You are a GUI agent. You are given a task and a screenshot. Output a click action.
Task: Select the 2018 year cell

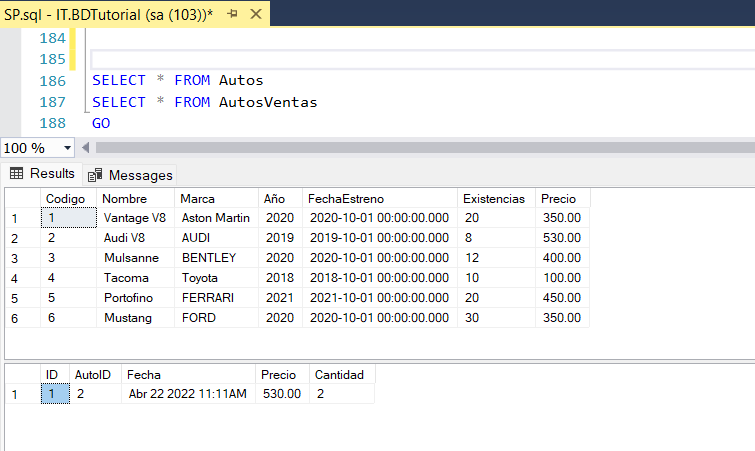click(280, 278)
